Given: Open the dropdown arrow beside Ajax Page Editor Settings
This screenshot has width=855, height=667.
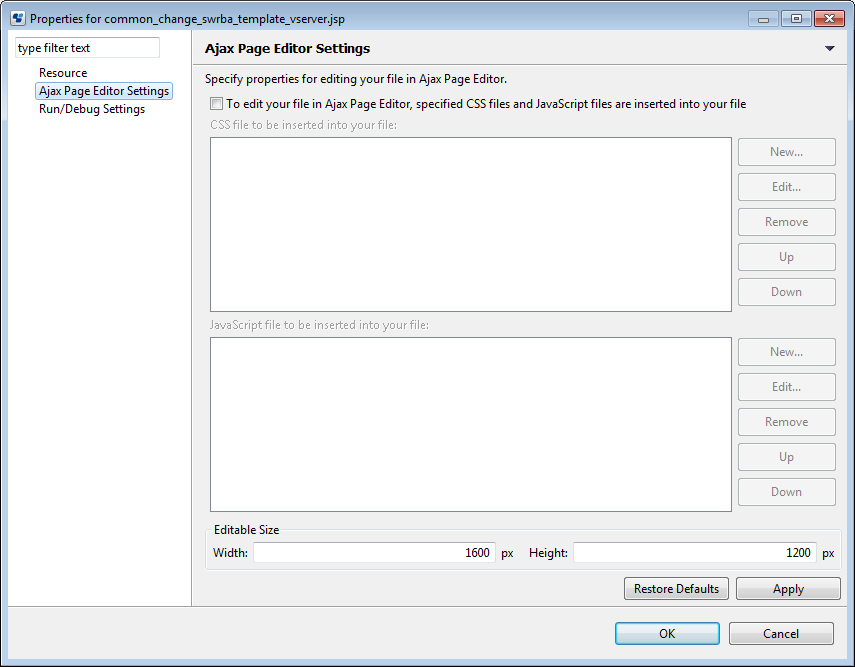Looking at the screenshot, I should (x=829, y=49).
